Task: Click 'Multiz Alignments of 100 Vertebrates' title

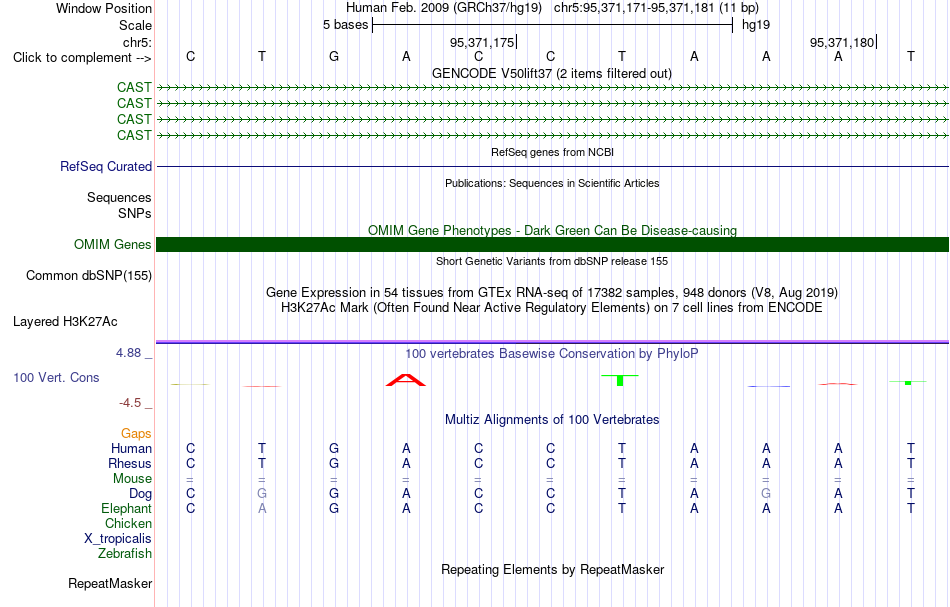Action: point(552,420)
